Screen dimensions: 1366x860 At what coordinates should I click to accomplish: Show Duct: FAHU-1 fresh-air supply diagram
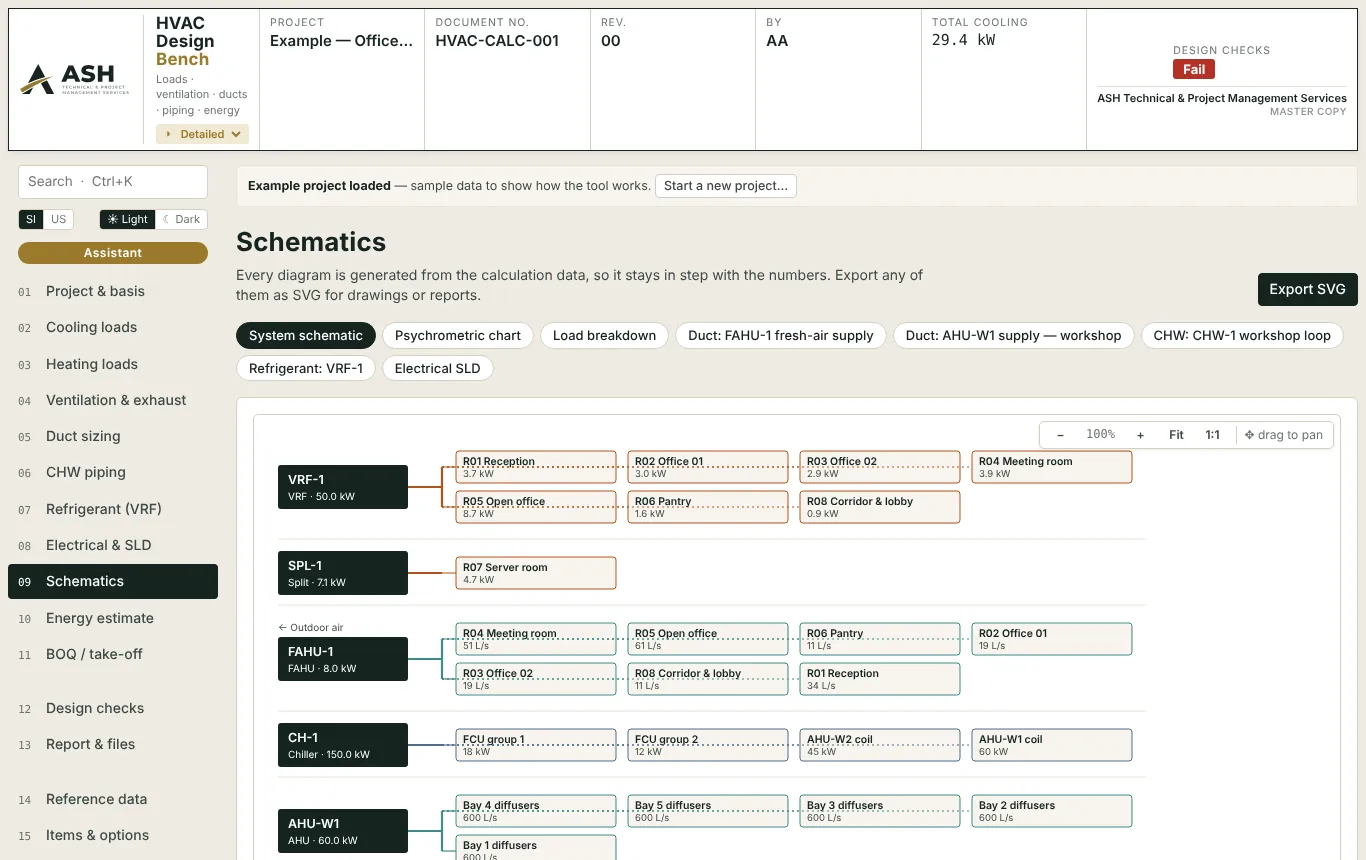click(x=781, y=336)
